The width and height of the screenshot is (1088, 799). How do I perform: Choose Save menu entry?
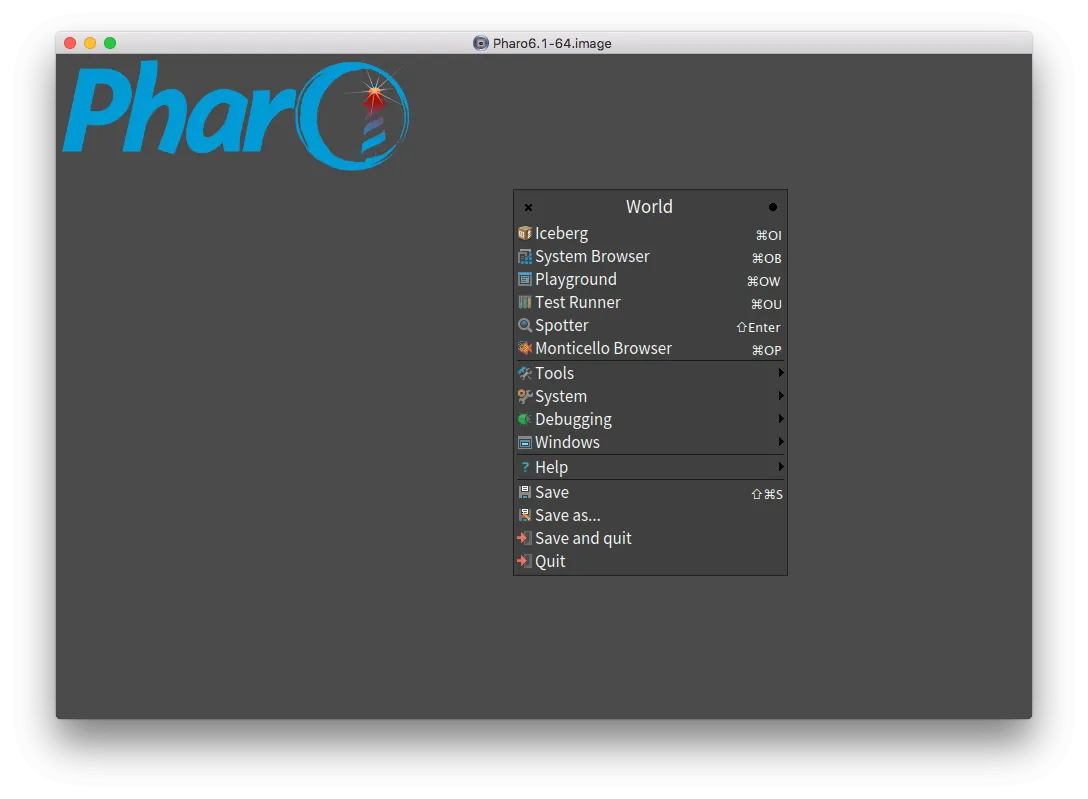[650, 492]
